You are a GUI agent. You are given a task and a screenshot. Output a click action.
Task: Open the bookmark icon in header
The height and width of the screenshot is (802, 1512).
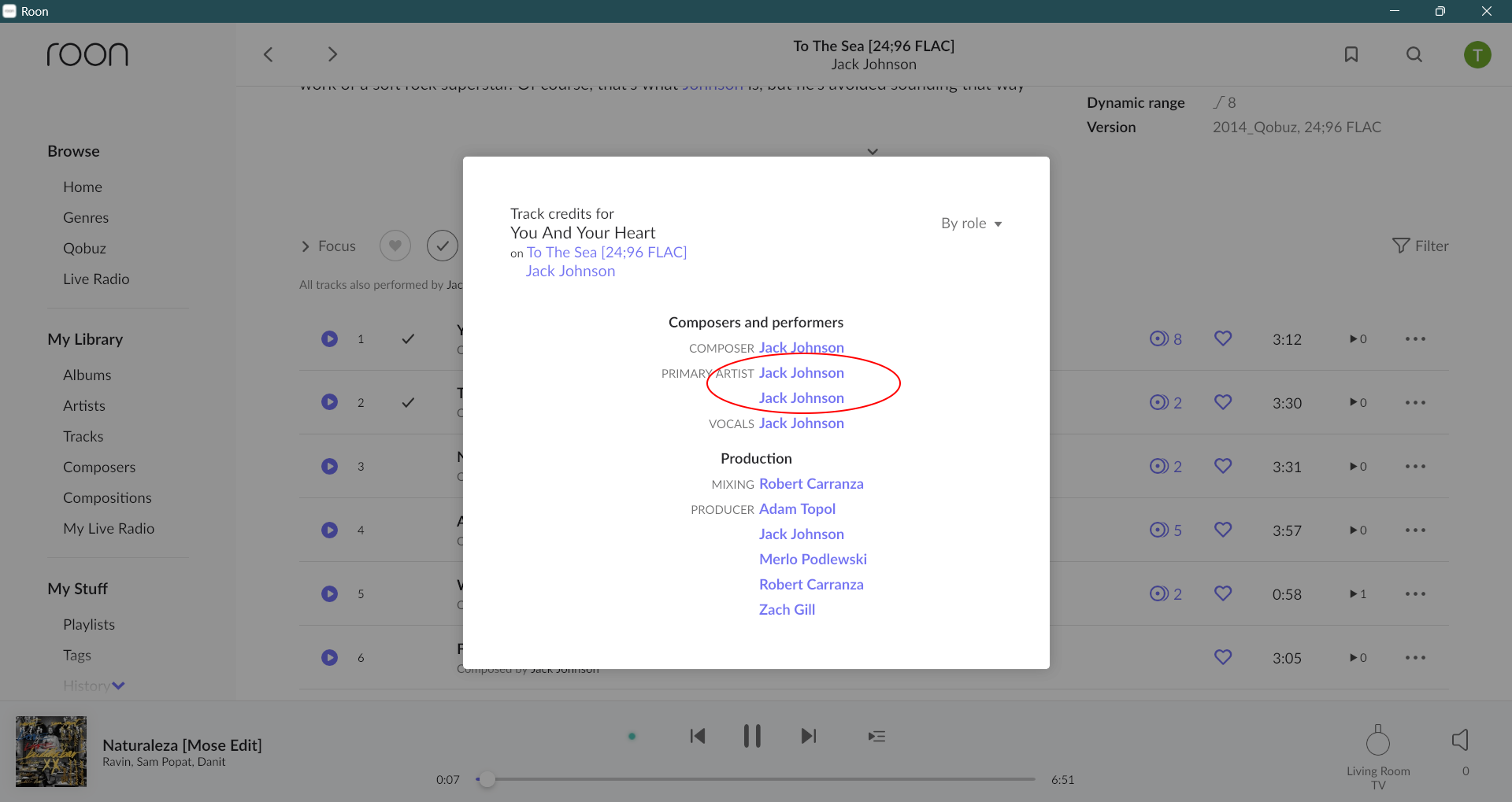pos(1351,54)
